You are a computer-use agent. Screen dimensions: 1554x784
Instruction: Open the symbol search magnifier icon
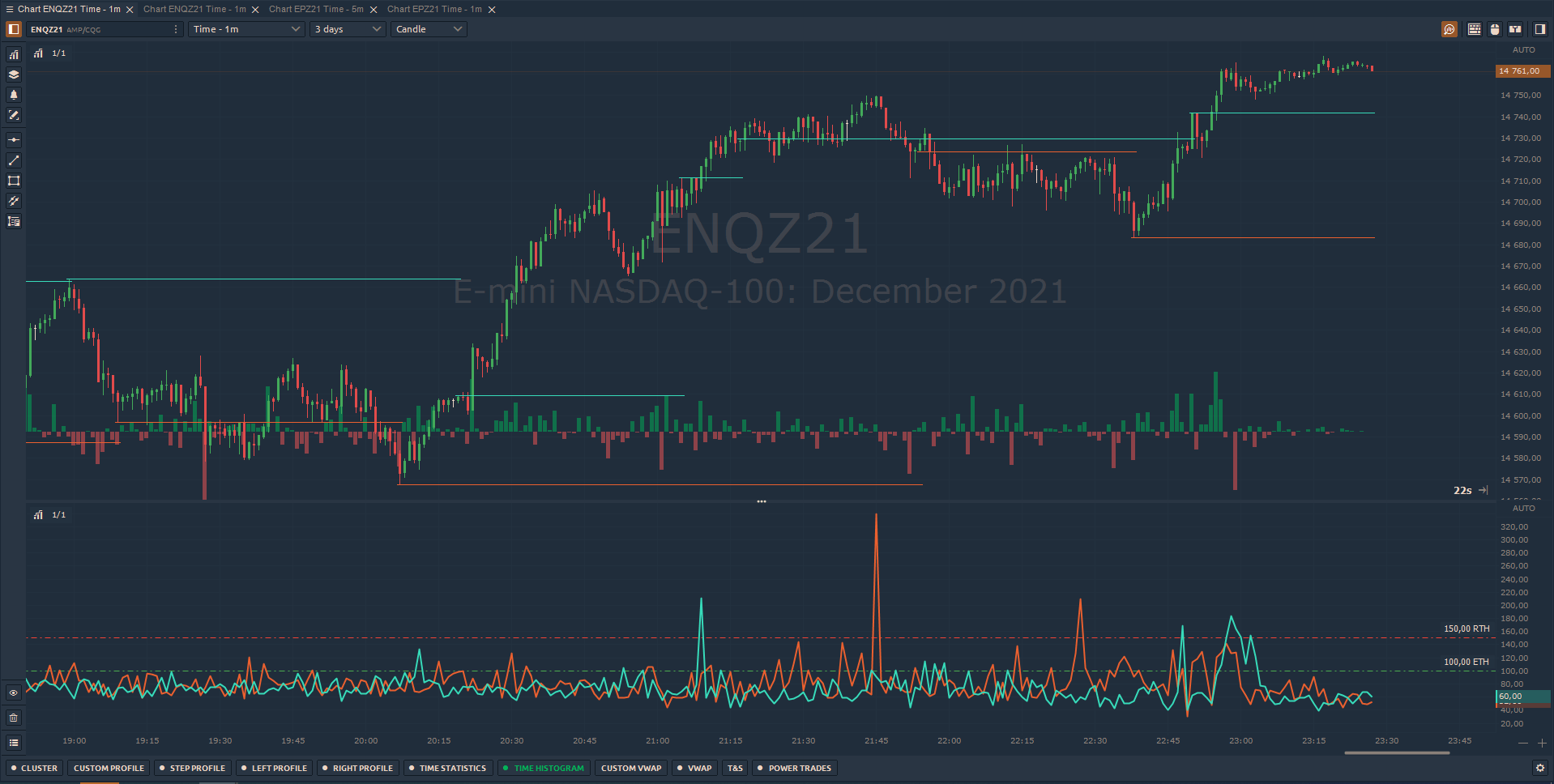point(1449,28)
